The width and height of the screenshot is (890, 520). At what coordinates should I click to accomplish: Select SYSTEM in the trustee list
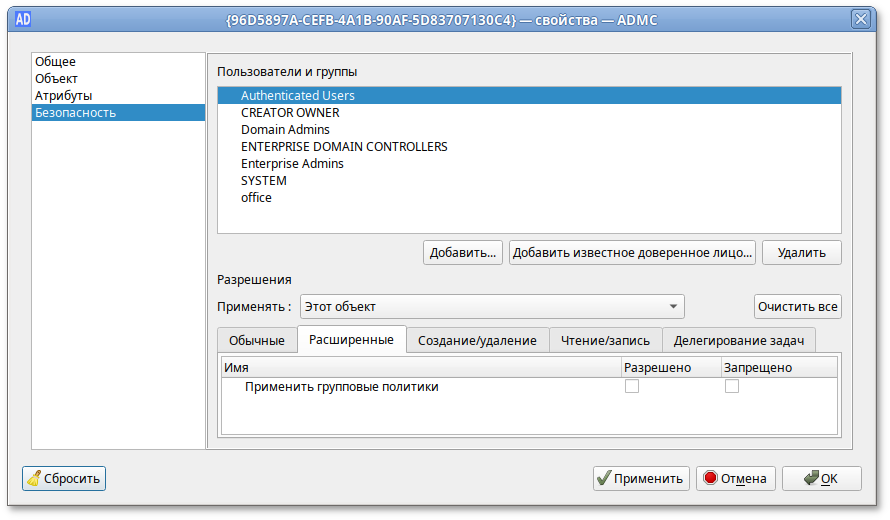529,181
